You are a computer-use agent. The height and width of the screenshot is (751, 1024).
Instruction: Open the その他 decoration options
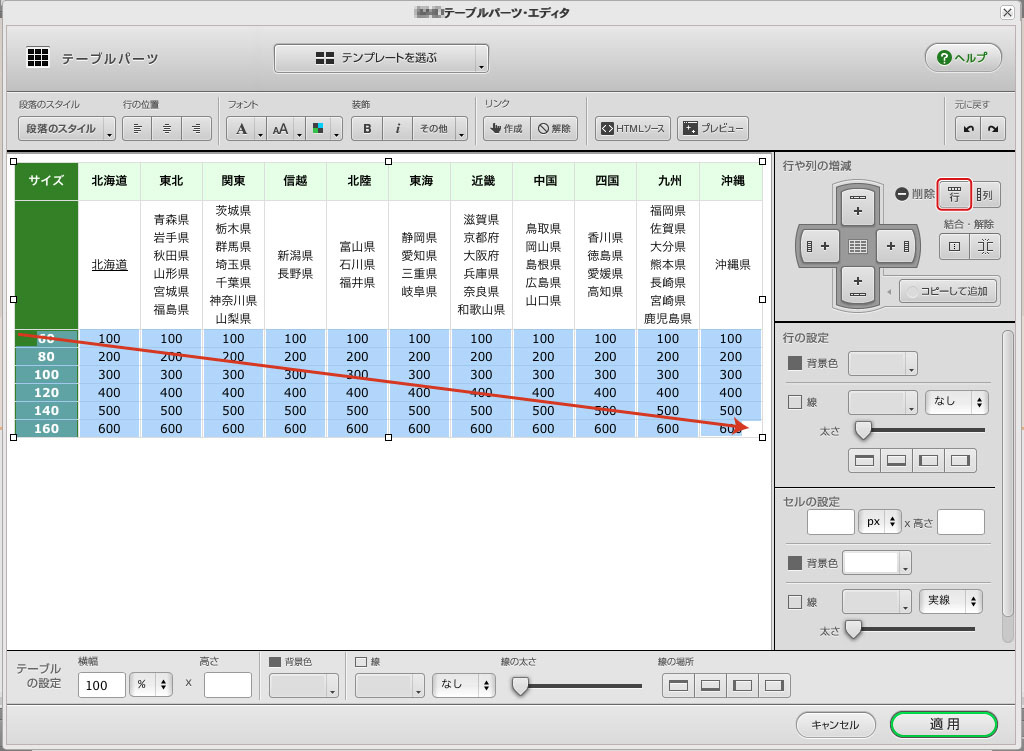point(440,129)
